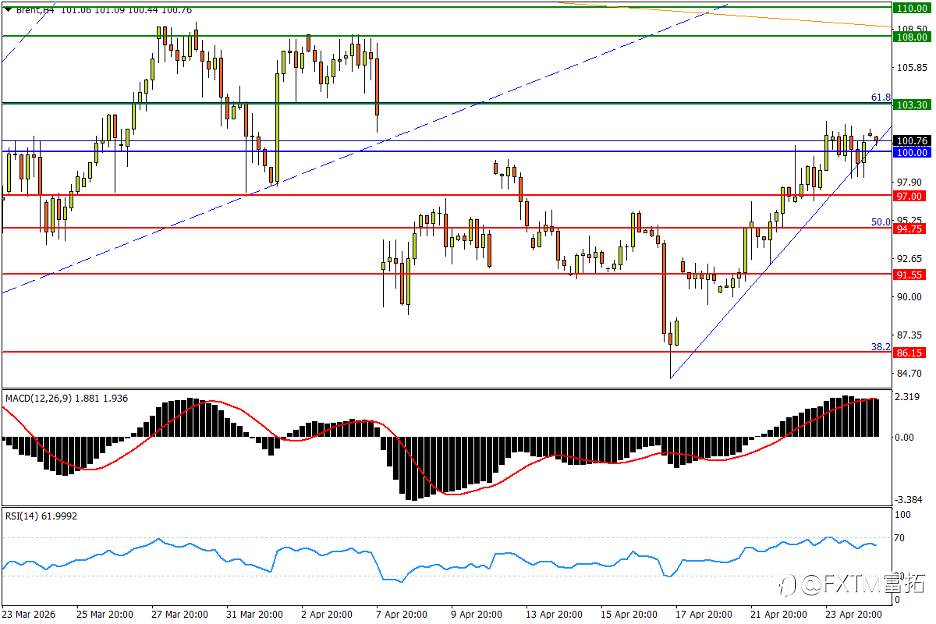The image size is (936, 624).
Task: Click the 87.35 price axis value
Action: click(x=910, y=335)
